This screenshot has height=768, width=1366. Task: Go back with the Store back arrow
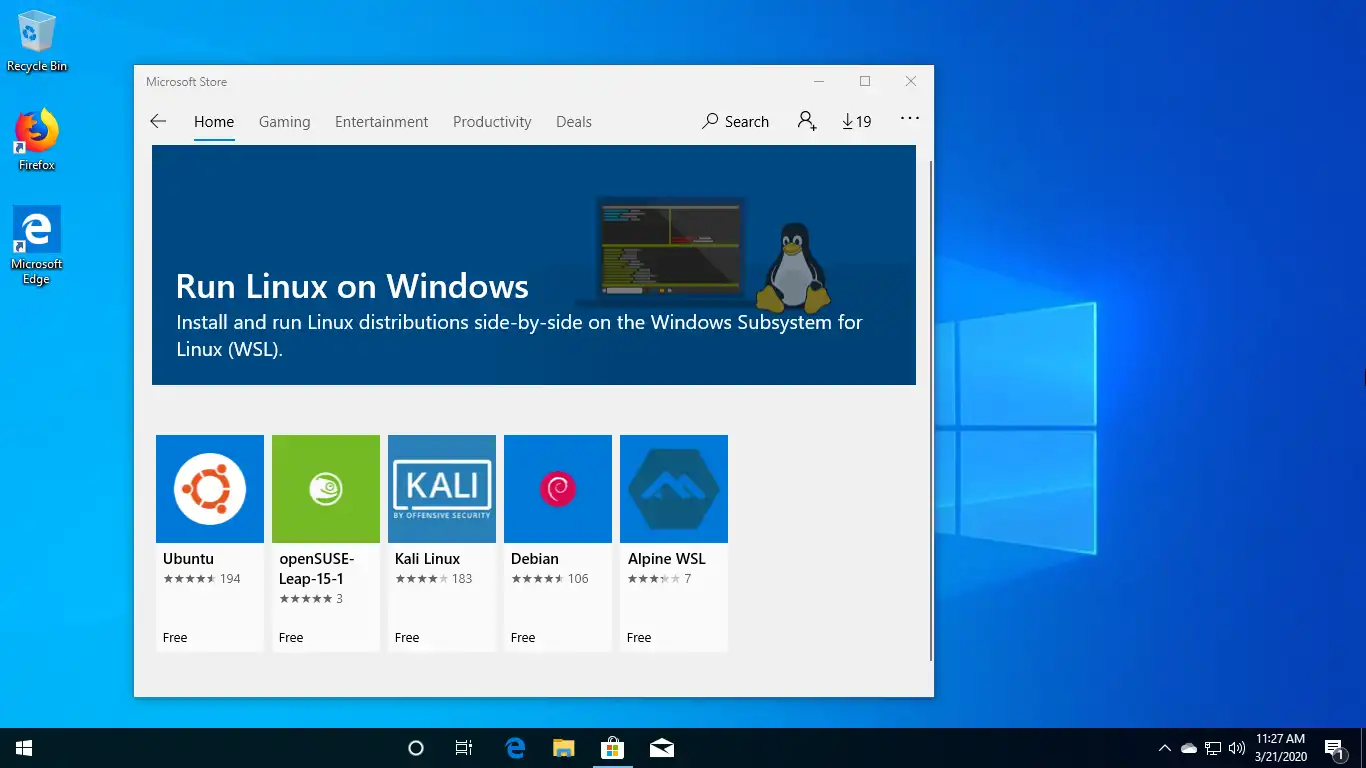coord(158,121)
